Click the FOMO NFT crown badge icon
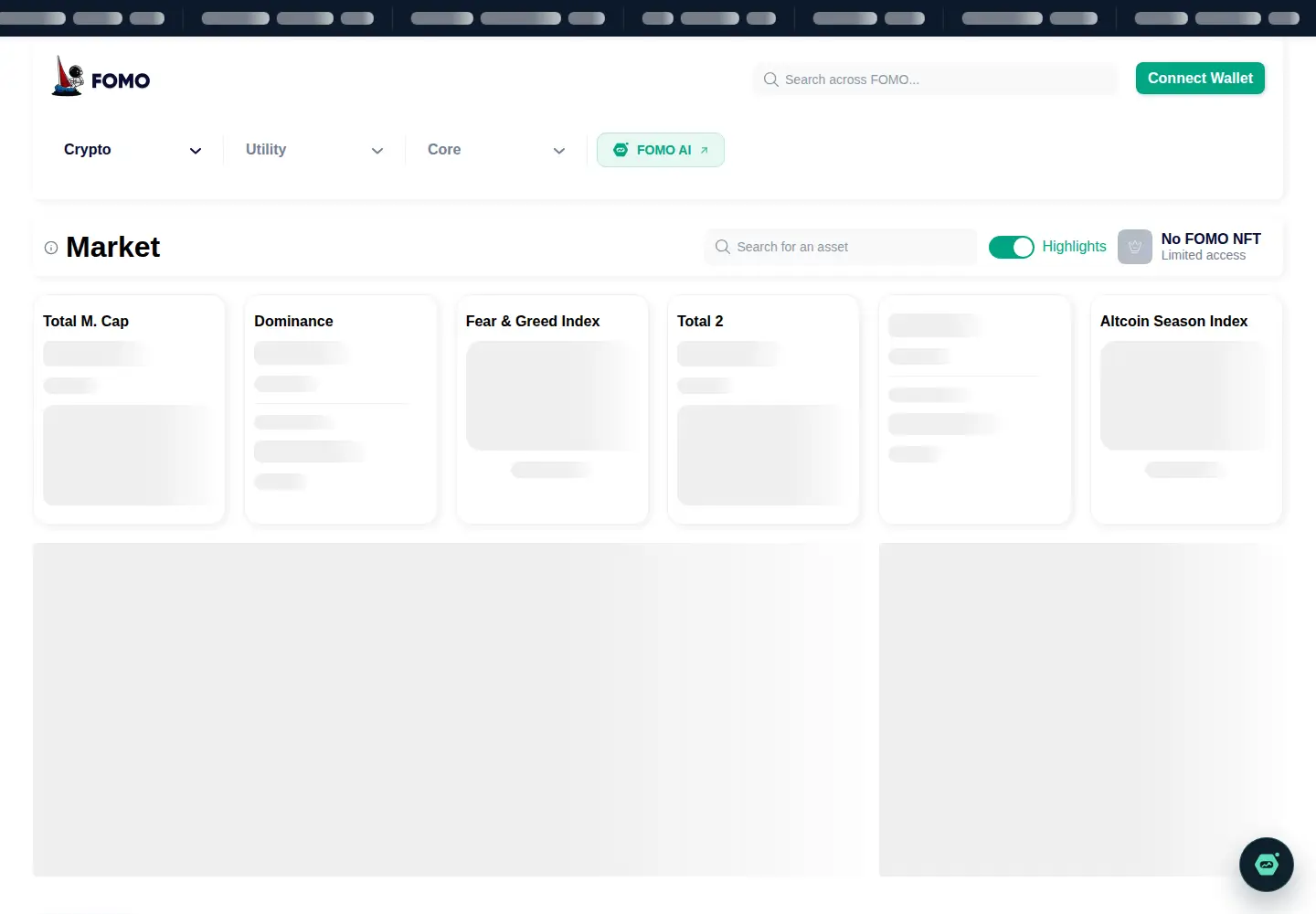 (1135, 247)
